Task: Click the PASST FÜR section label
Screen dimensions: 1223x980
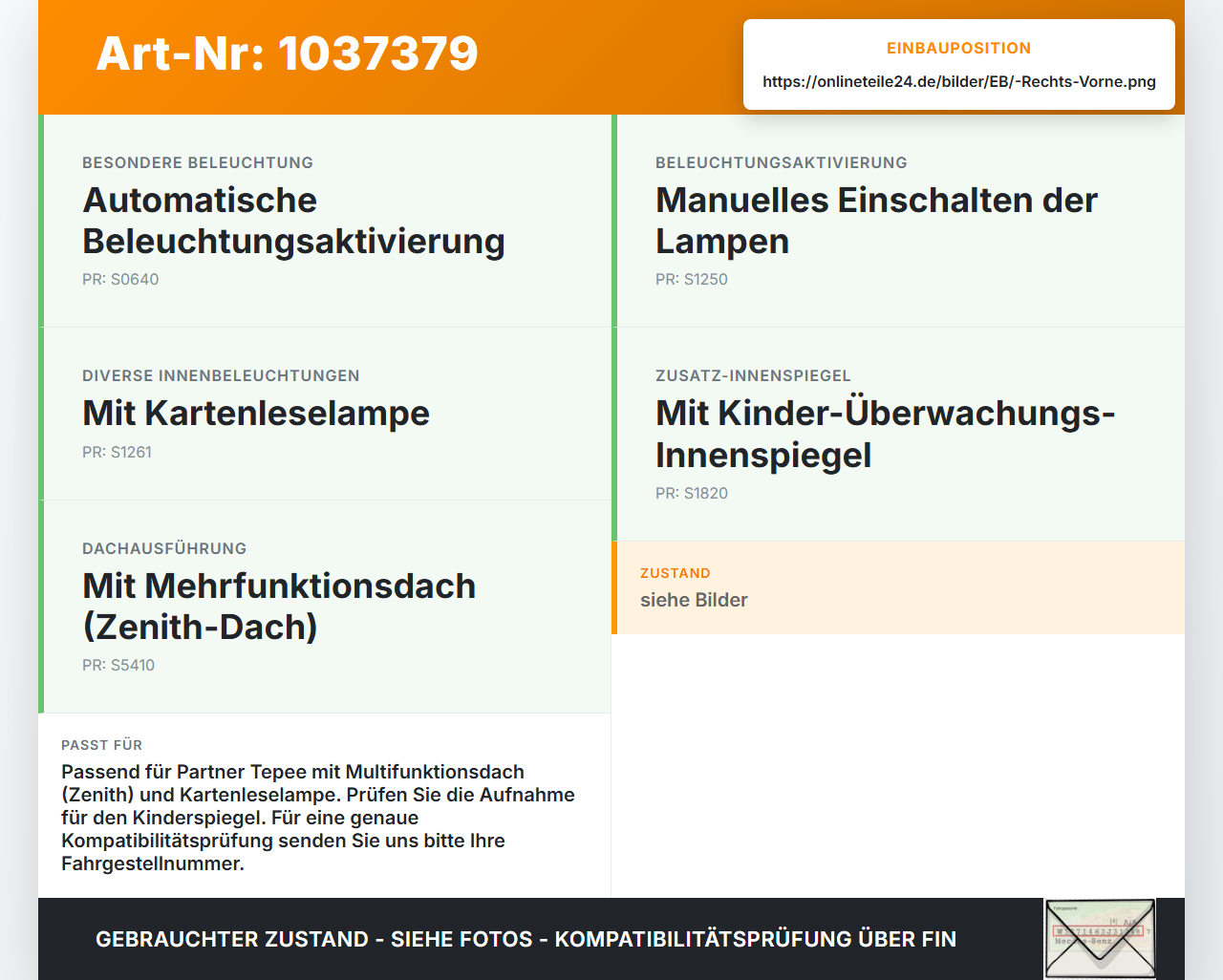Action: [102, 745]
